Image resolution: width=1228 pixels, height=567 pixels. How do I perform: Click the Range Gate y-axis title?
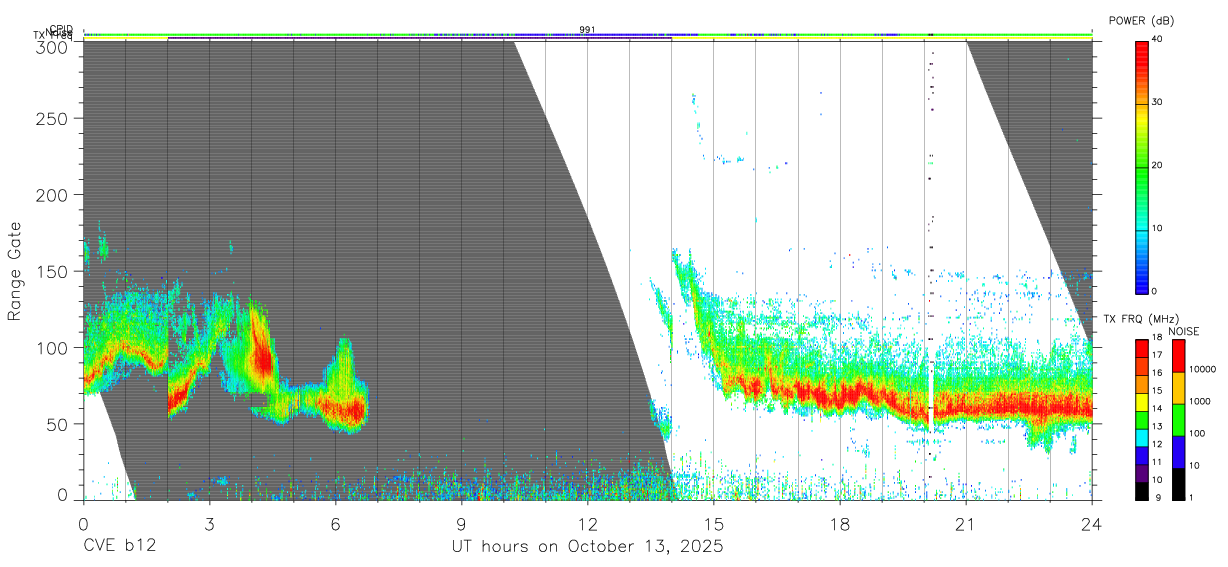click(x=15, y=272)
